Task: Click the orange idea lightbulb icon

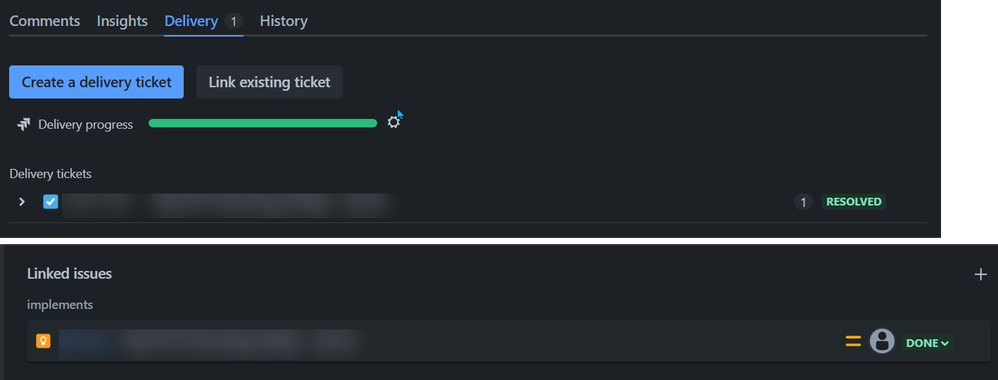Action: [x=43, y=341]
